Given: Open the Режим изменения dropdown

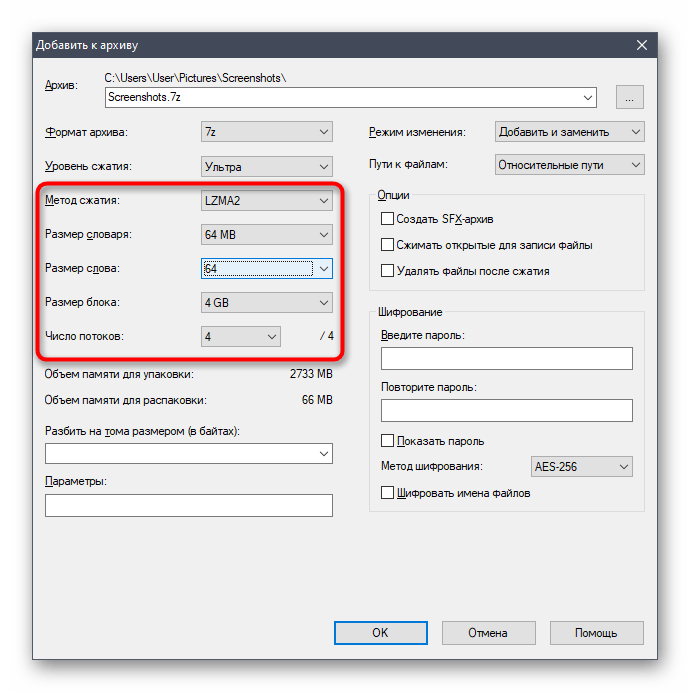Looking at the screenshot, I should tap(569, 132).
